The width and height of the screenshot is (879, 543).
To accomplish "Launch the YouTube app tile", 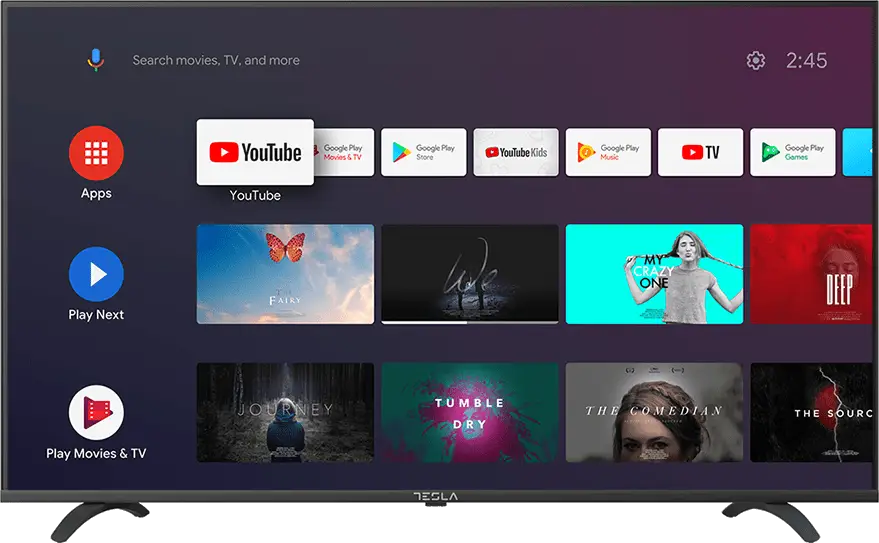I will tap(255, 152).
